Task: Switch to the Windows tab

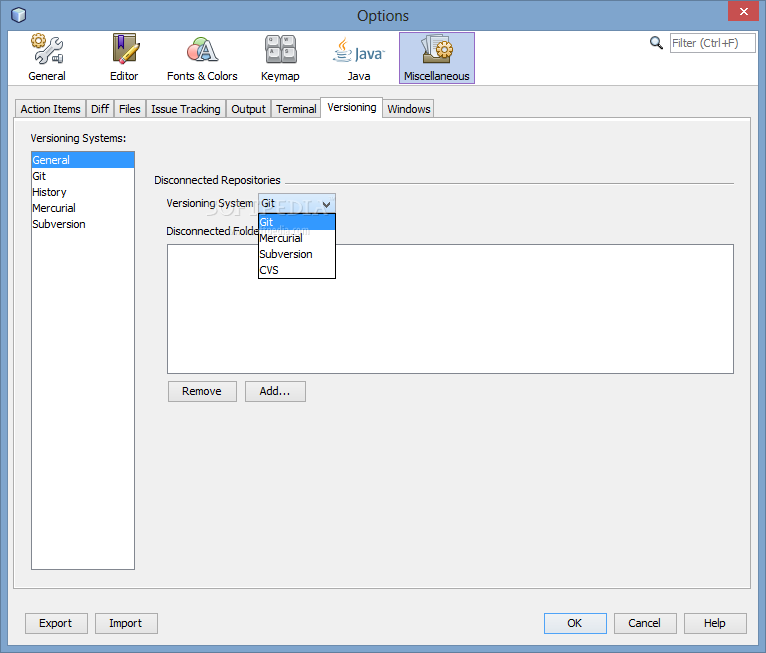Action: [408, 109]
